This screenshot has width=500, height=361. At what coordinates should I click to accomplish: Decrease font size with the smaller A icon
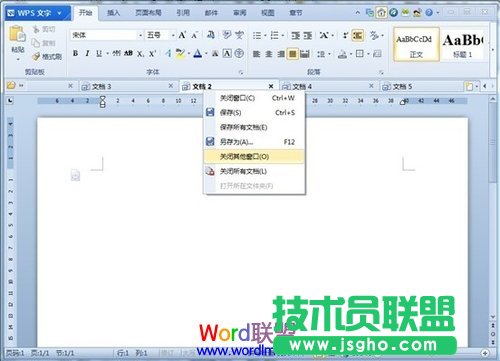[194, 35]
